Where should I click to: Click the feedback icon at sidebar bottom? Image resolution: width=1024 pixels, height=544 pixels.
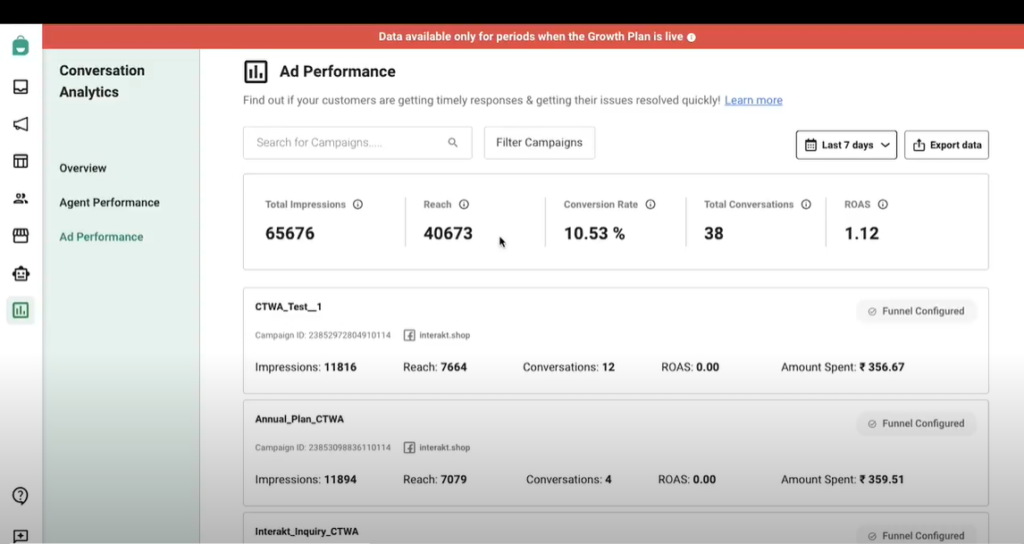coord(20,536)
